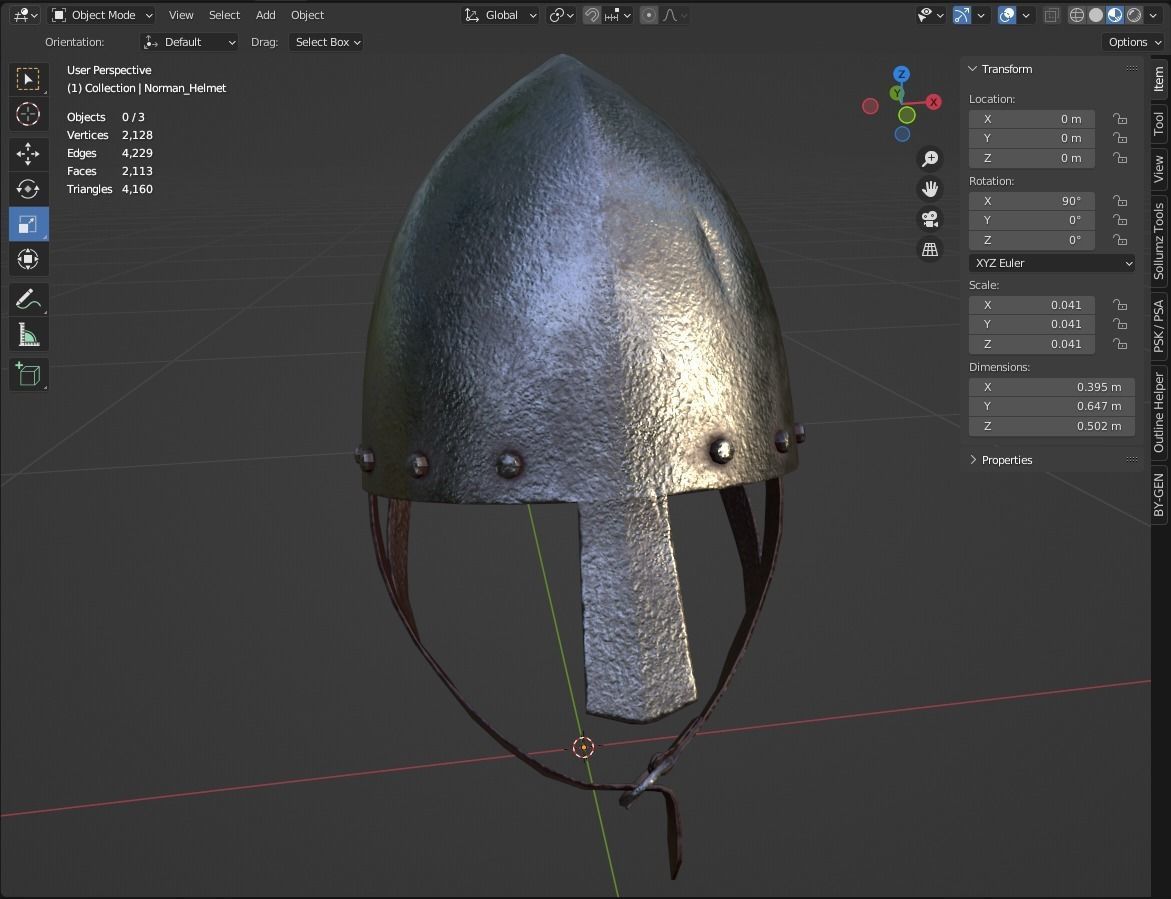Open the Select Box drag dropdown
Viewport: 1171px width, 899px height.
coord(326,42)
